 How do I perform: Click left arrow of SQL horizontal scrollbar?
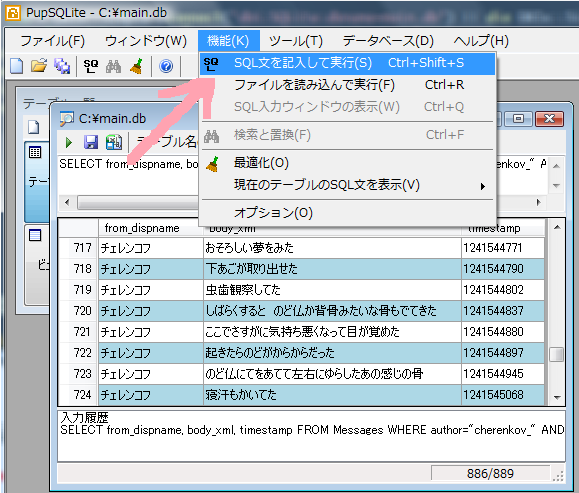click(67, 202)
